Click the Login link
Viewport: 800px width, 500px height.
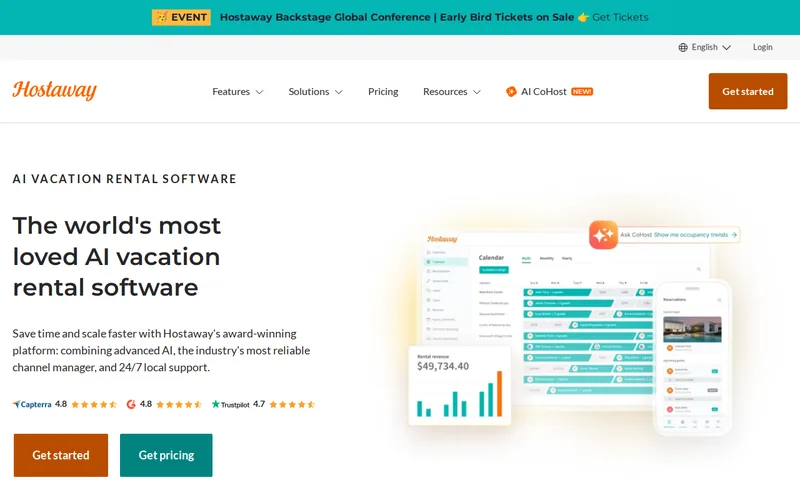[x=763, y=47]
